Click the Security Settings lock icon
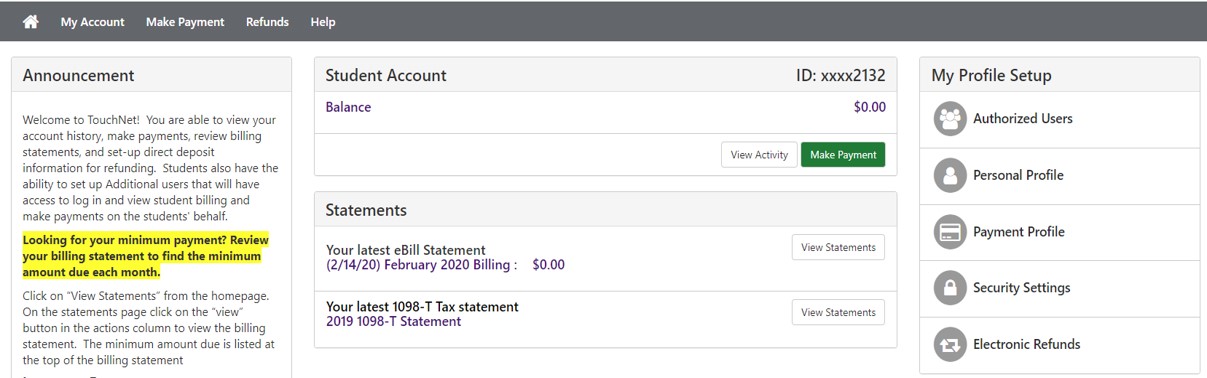Viewport: 1207px width, 378px height. [x=949, y=288]
